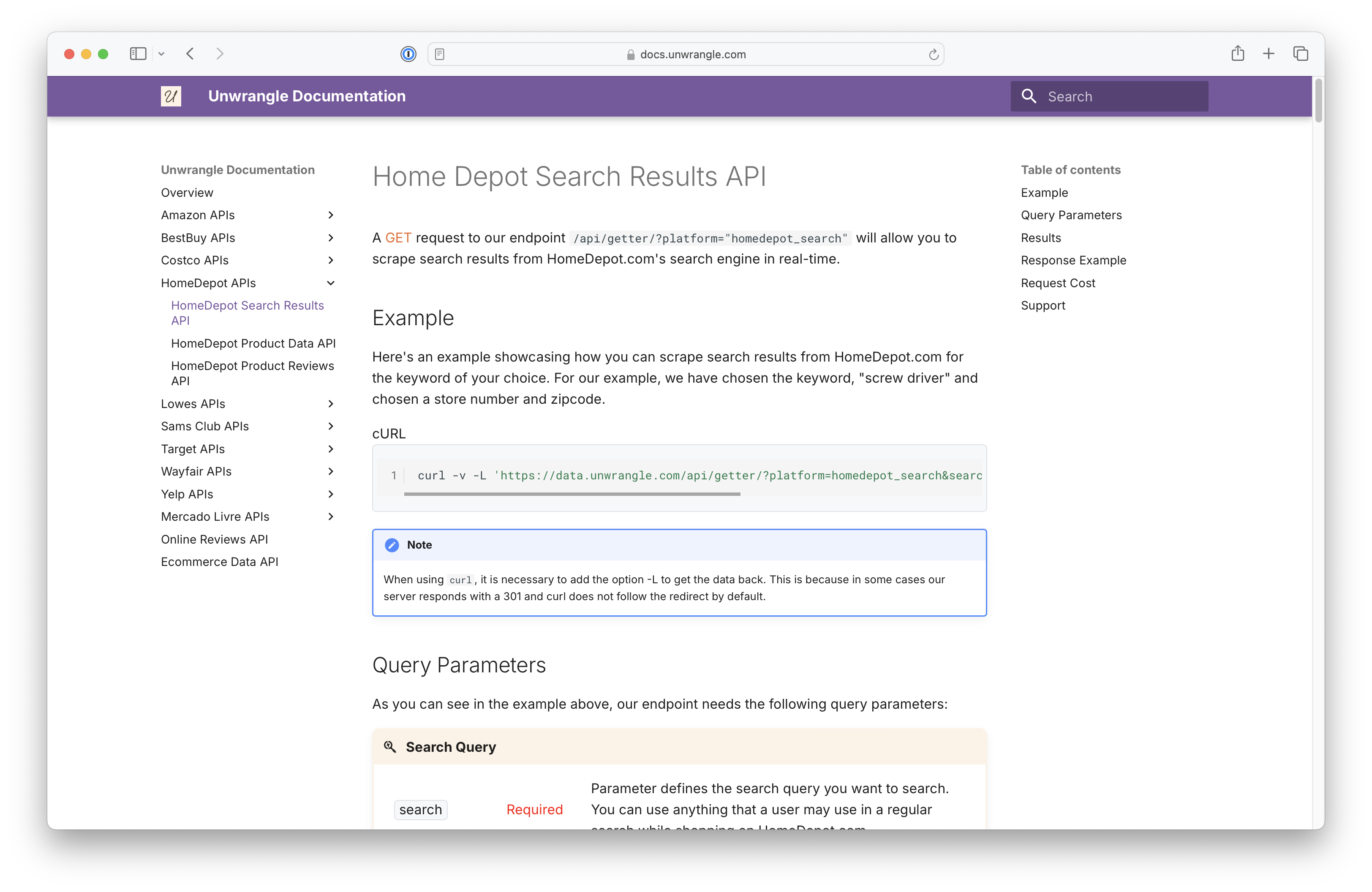The width and height of the screenshot is (1372, 892).
Task: Expand Target APIs section
Action: point(331,449)
